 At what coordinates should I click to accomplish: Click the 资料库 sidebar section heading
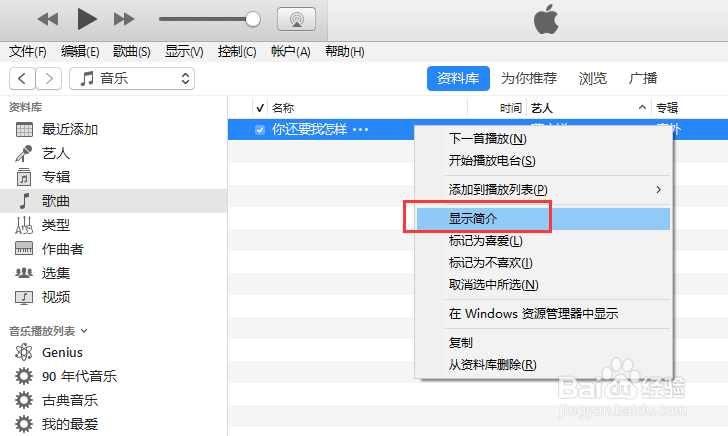[x=26, y=107]
